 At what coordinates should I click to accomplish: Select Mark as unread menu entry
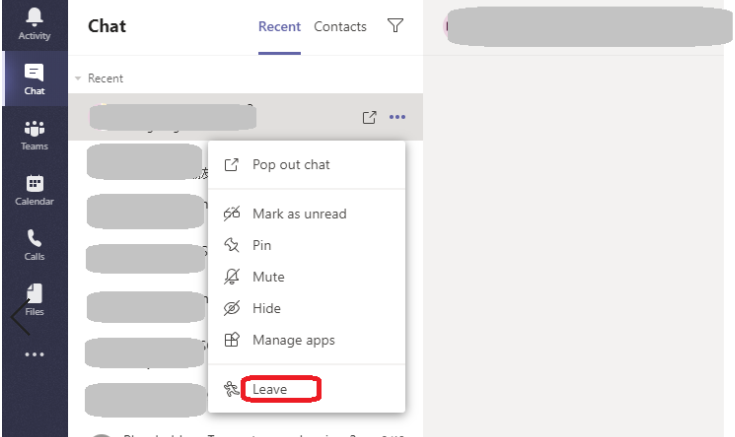(x=307, y=214)
